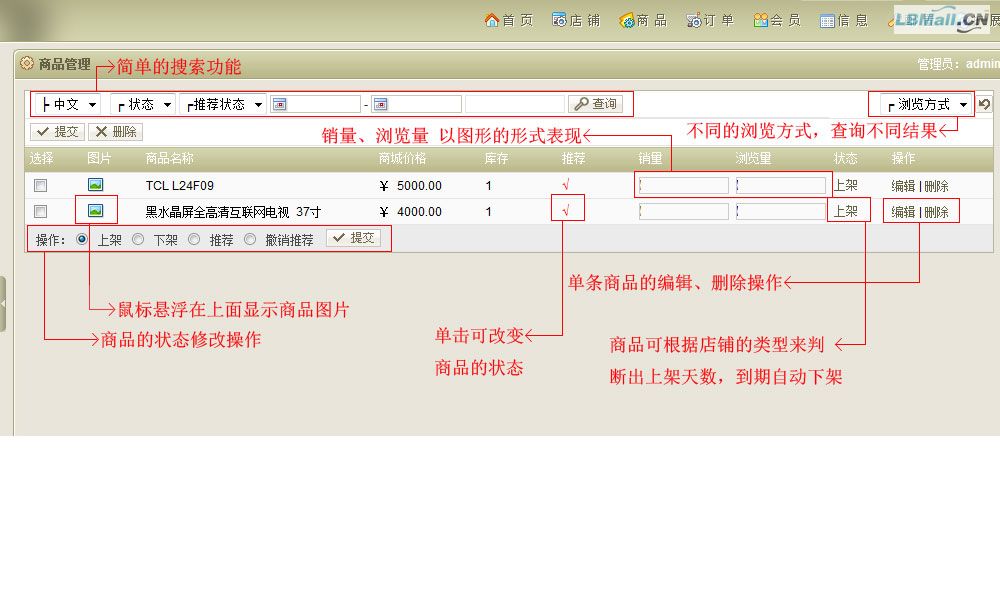Click sales bar of 黑水晶屏 TV row
Image resolution: width=1000 pixels, height=600 pixels.
coord(684,212)
